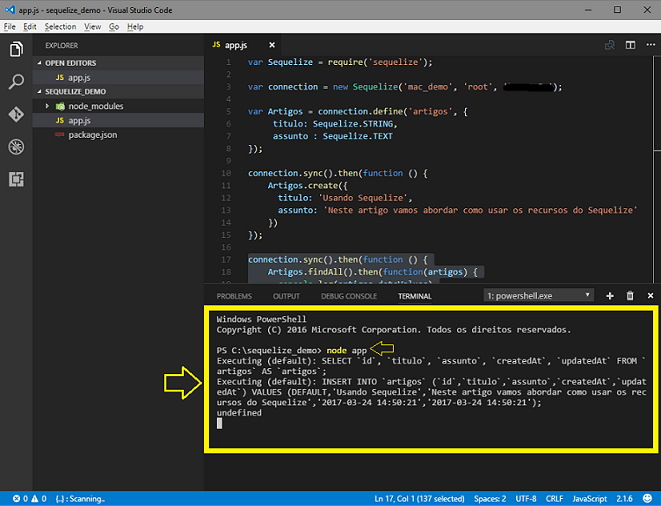Click on 'Usando Sequelize' string in code

click(x=363, y=198)
